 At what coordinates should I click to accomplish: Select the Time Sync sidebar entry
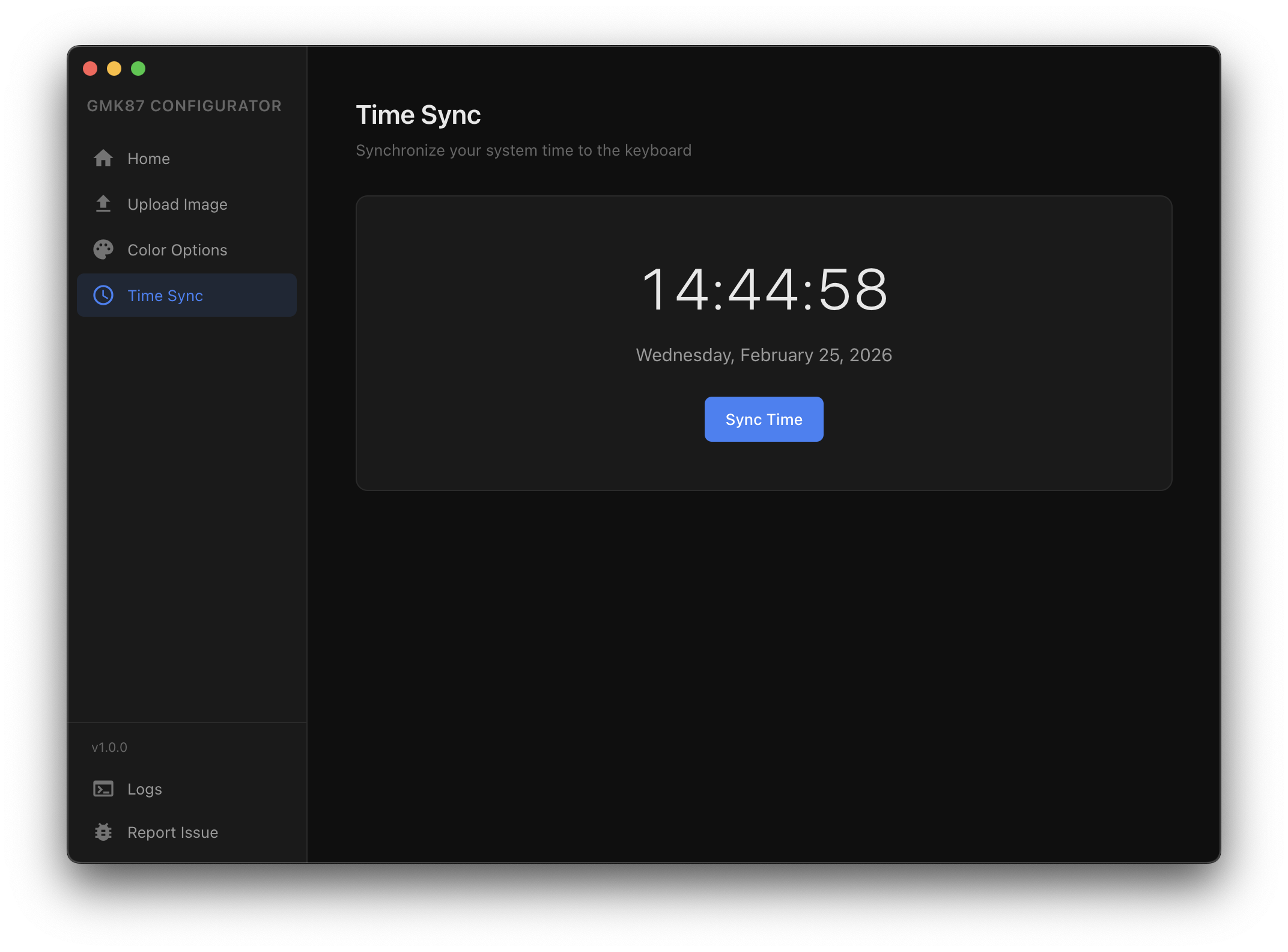pyautogui.click(x=165, y=295)
